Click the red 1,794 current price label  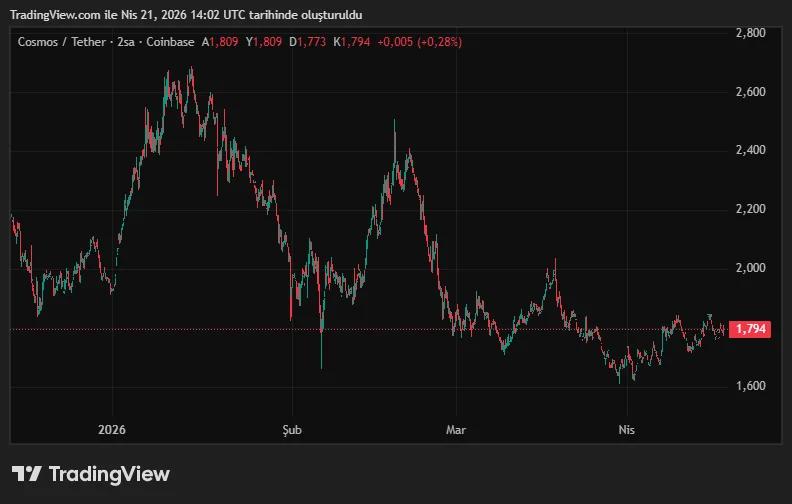click(x=750, y=329)
